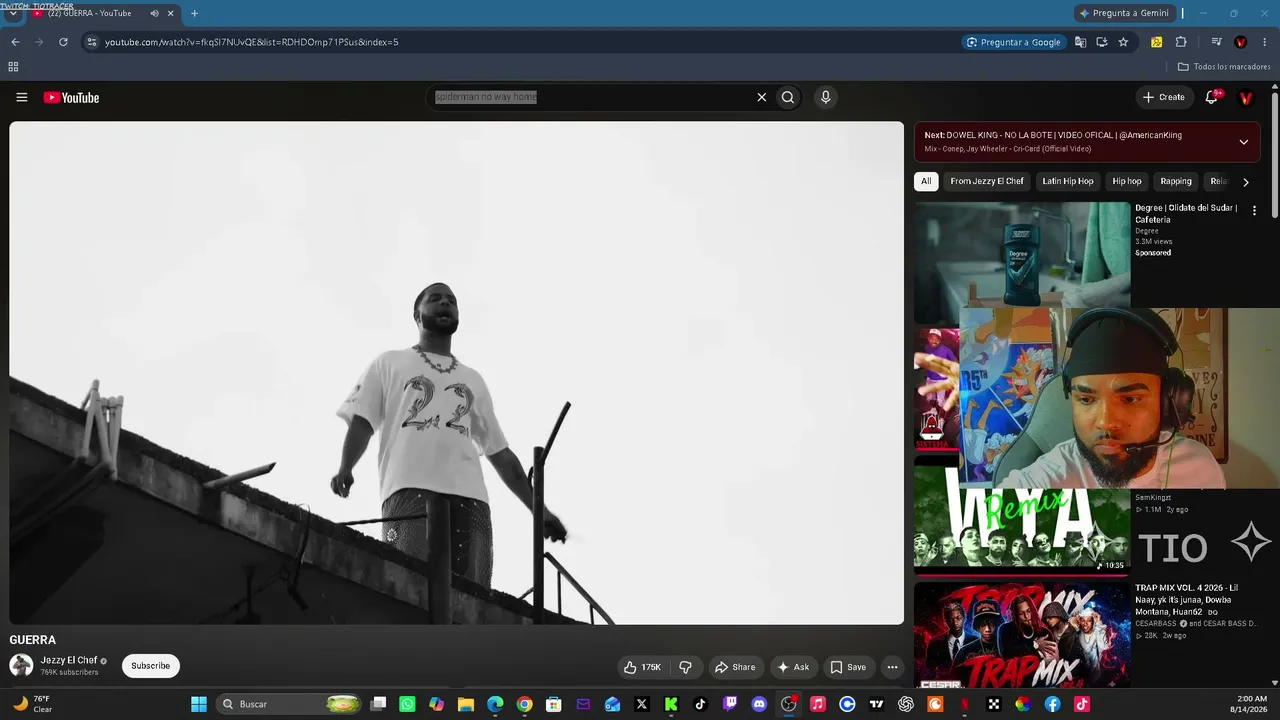Image resolution: width=1280 pixels, height=720 pixels.
Task: Select the Hip hop chip
Action: coord(1127,181)
